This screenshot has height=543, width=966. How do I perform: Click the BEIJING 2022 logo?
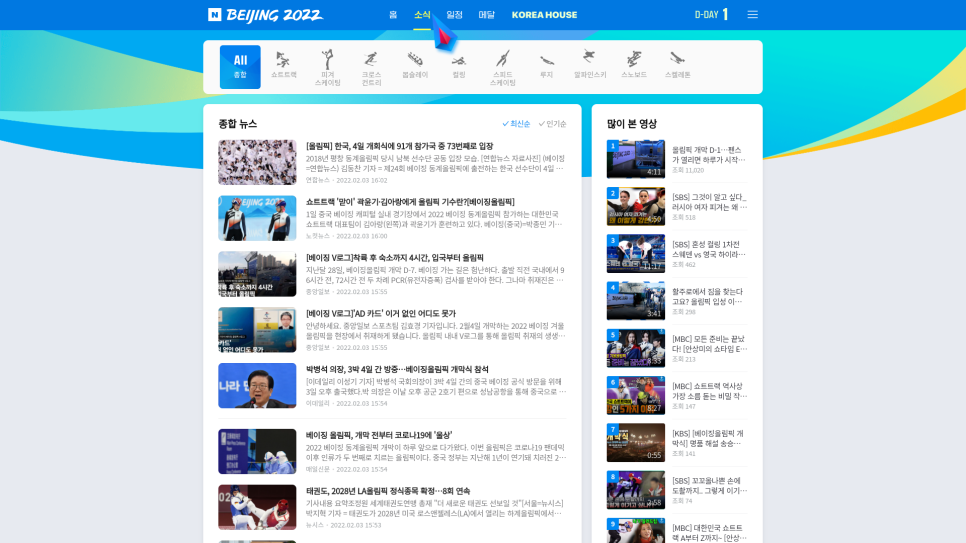point(274,15)
